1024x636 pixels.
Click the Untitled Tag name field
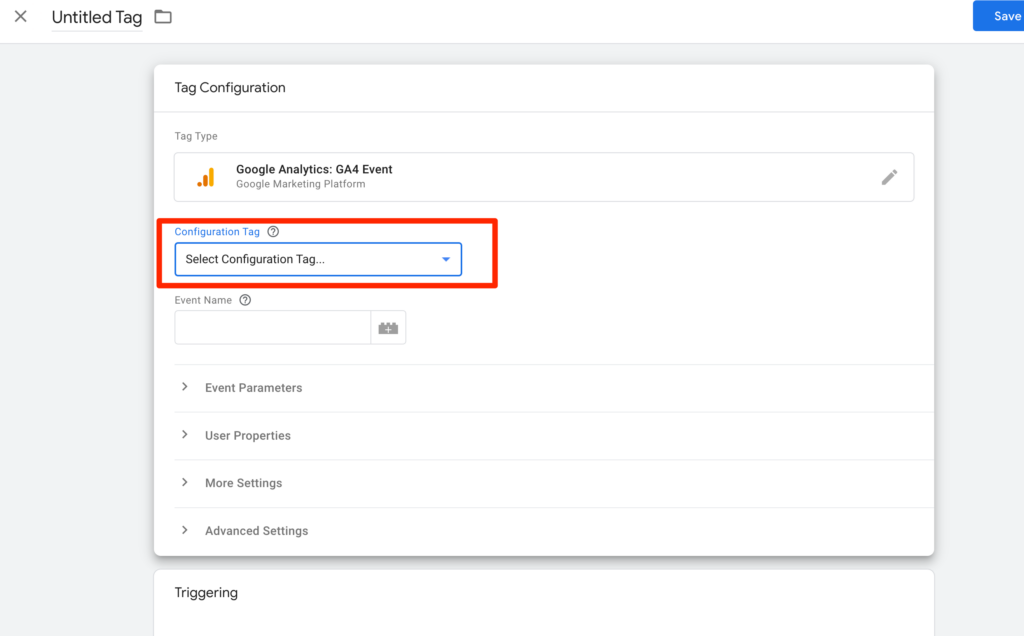pos(97,18)
